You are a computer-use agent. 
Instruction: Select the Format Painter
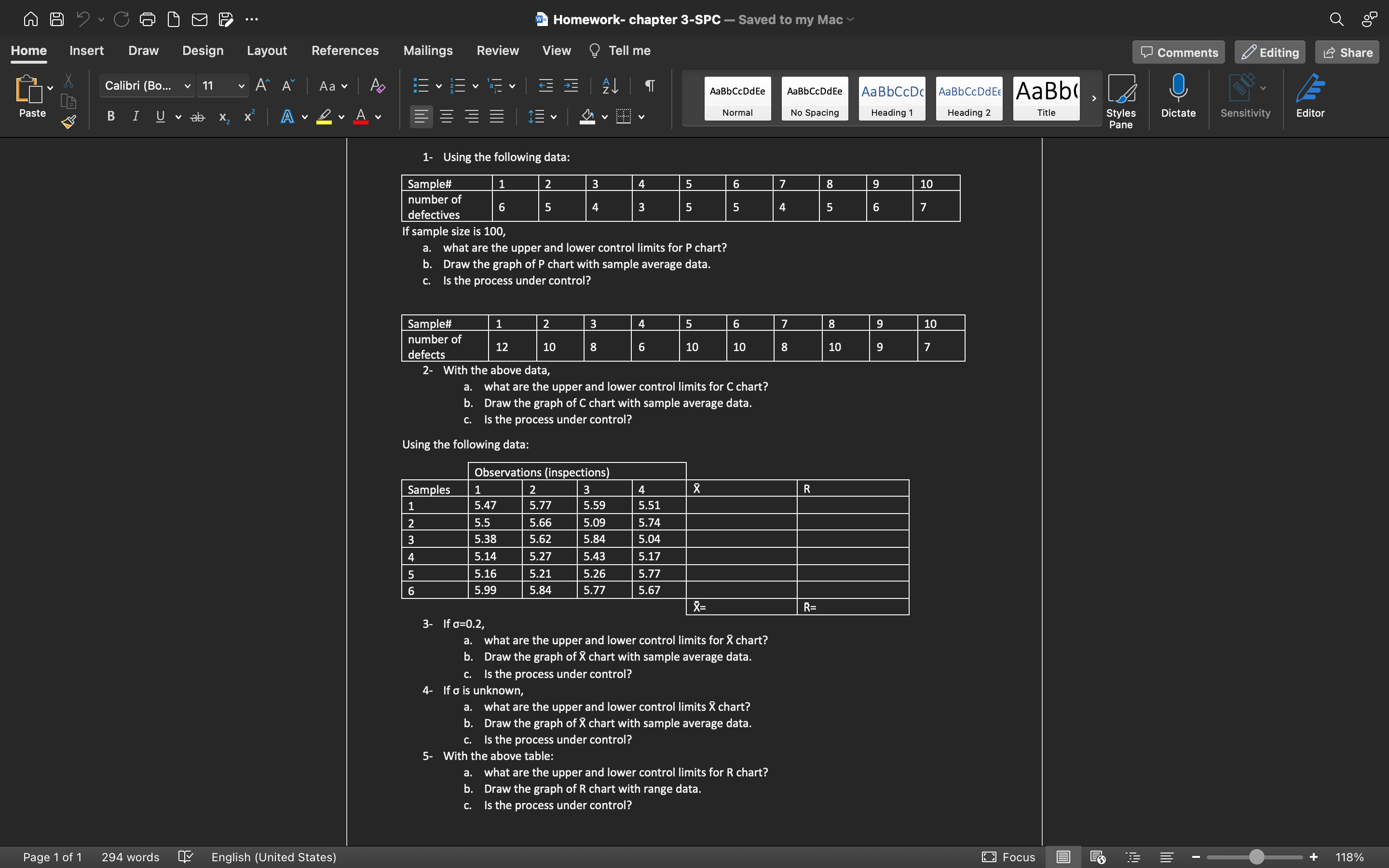click(68, 122)
